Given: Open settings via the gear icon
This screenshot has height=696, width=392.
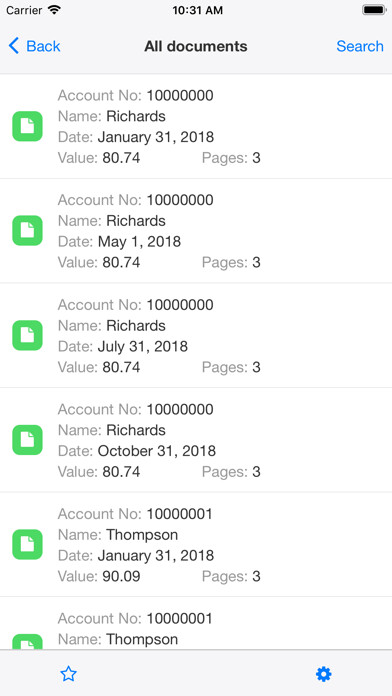Looking at the screenshot, I should [323, 674].
